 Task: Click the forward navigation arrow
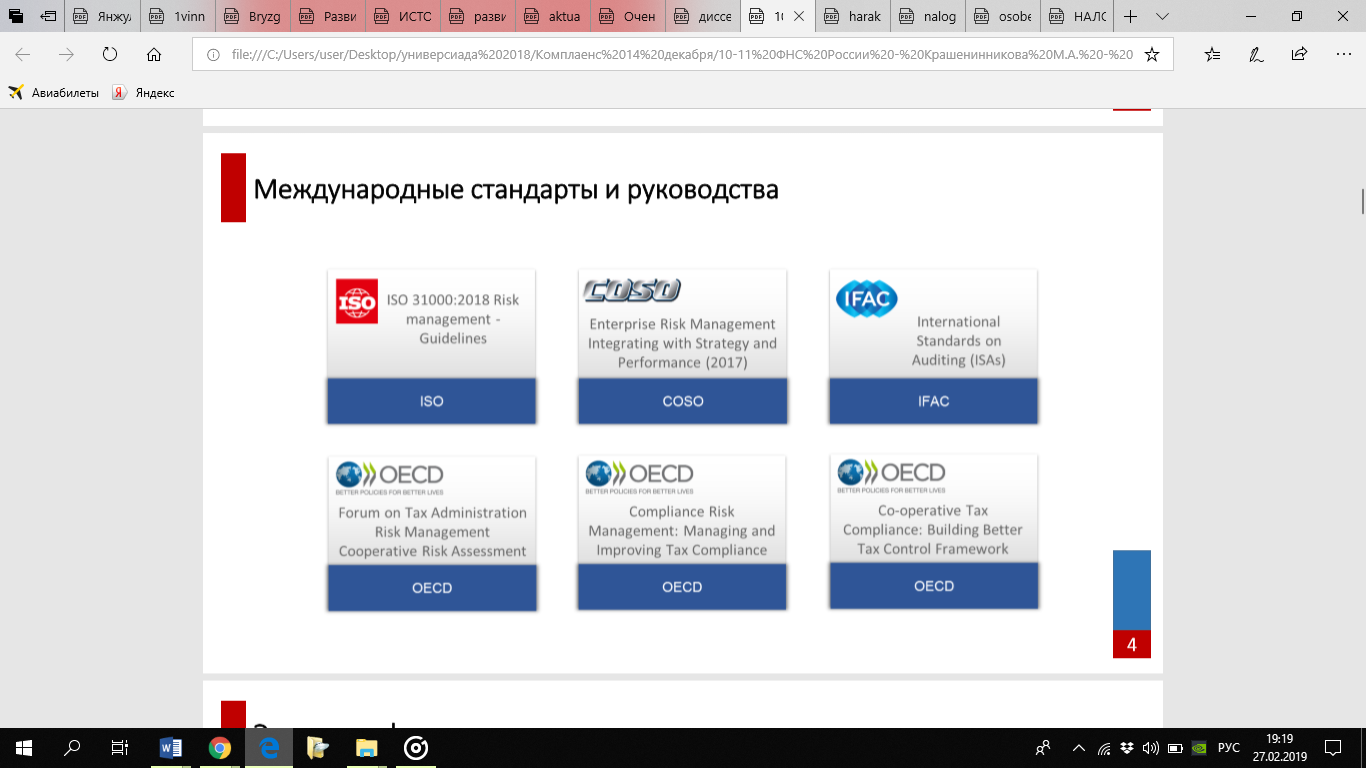coord(66,55)
